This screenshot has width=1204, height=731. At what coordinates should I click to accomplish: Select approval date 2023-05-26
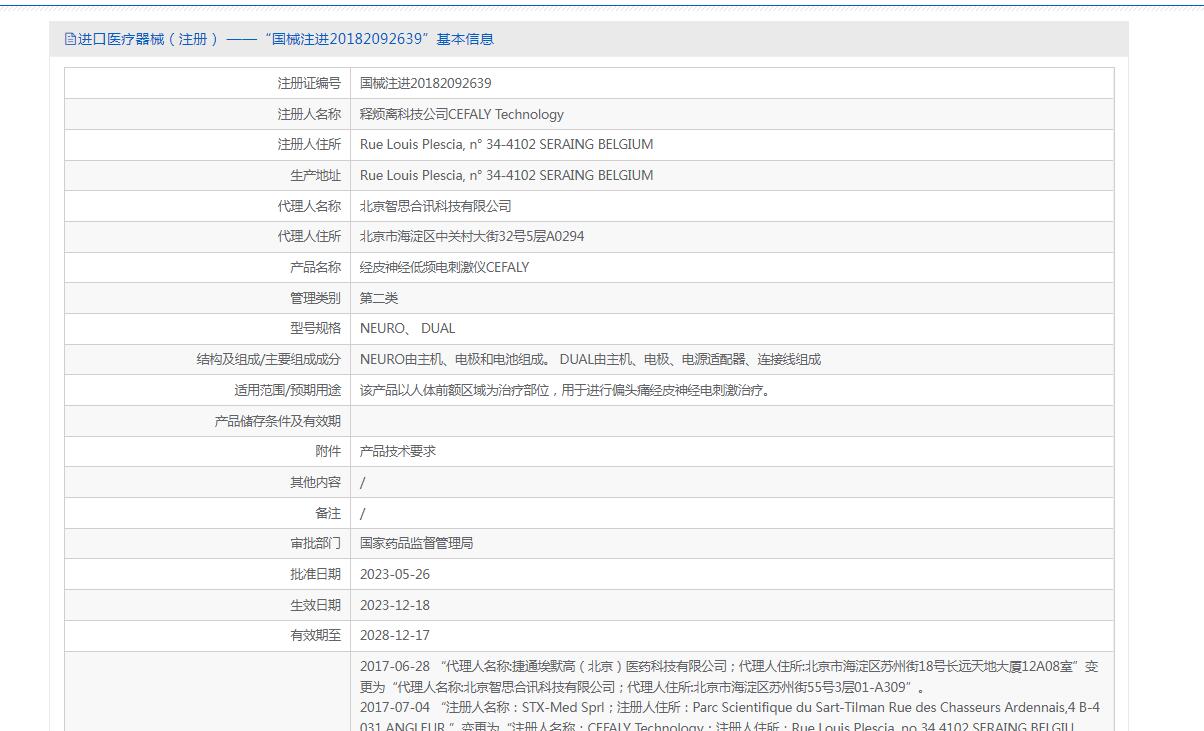(395, 574)
